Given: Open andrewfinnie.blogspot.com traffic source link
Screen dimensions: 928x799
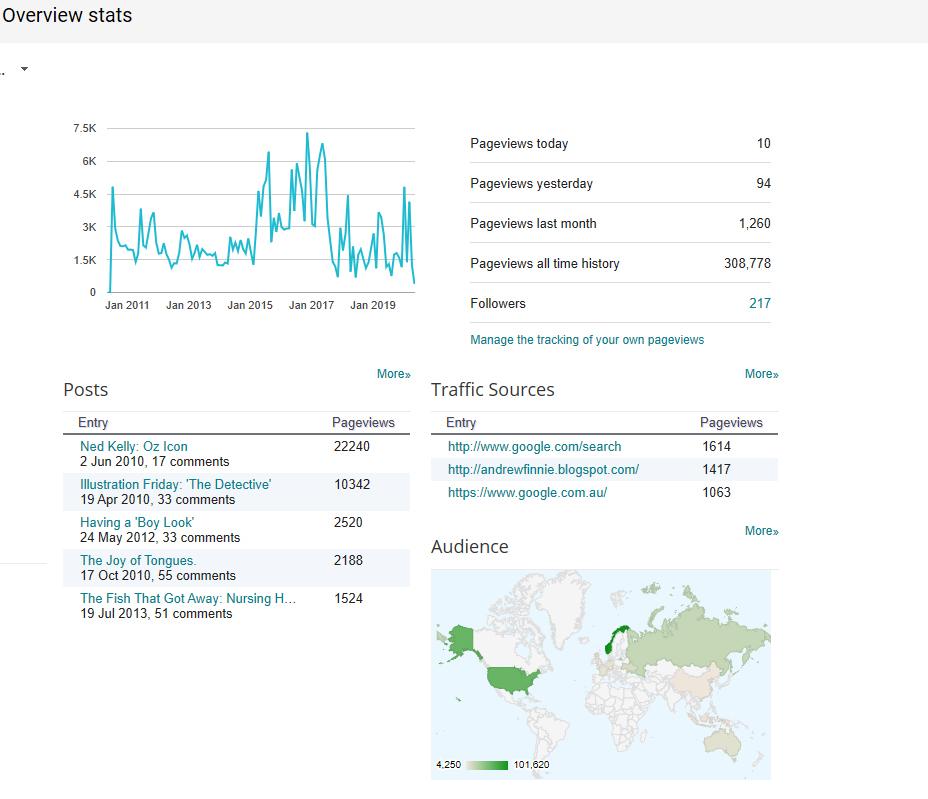Looking at the screenshot, I should click(543, 469).
